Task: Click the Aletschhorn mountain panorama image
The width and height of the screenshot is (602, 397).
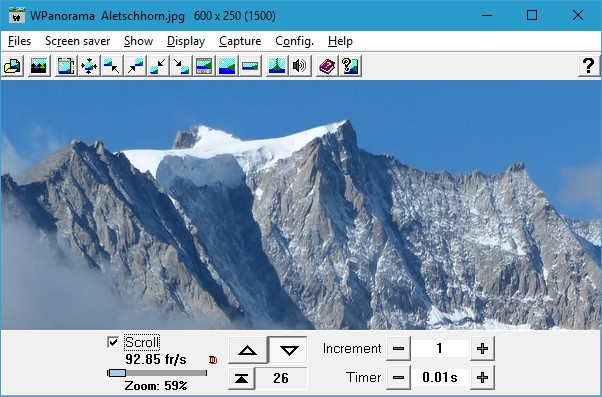Action: pyautogui.click(x=301, y=205)
